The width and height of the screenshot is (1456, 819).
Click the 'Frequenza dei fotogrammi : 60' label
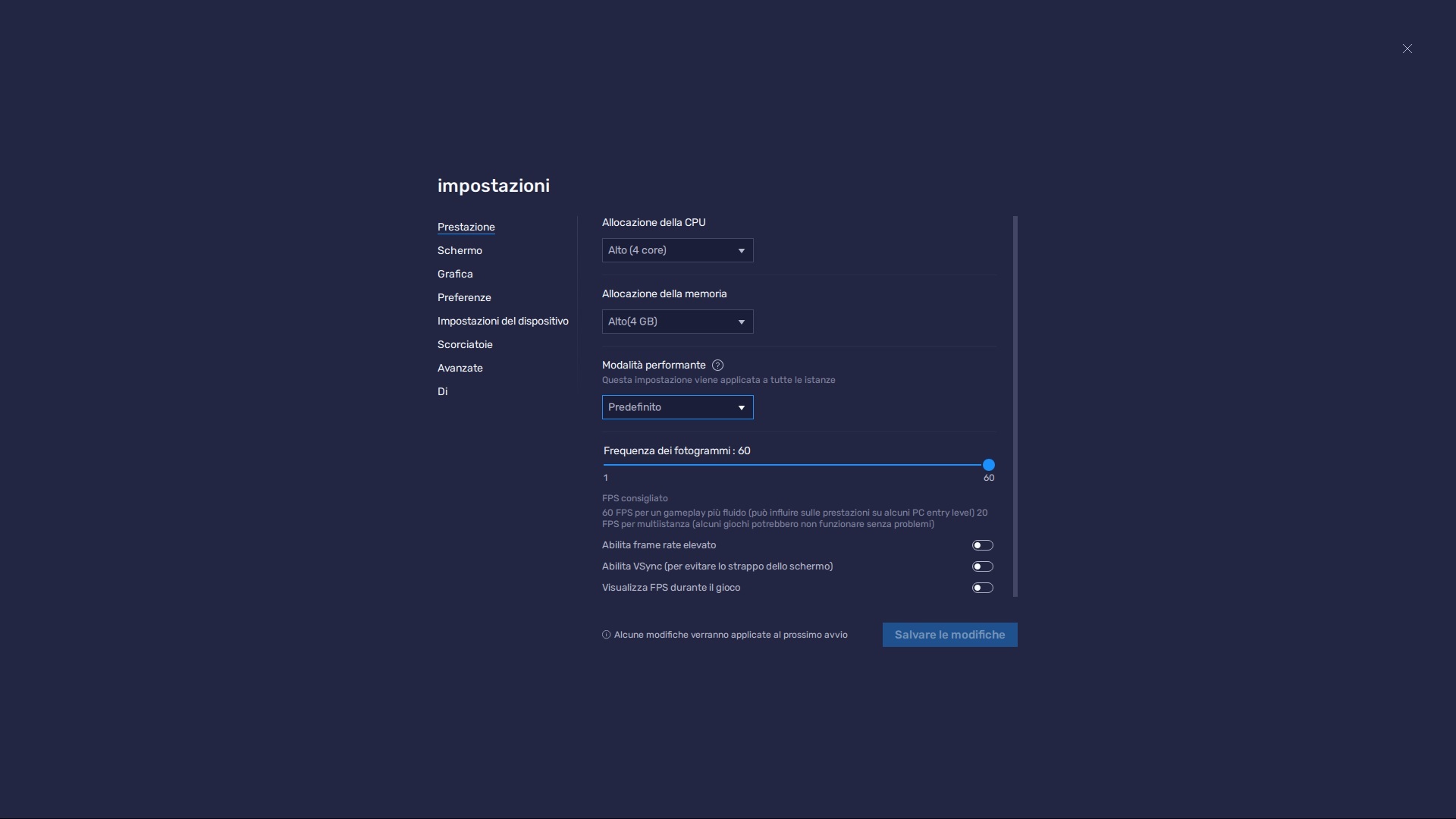(676, 450)
